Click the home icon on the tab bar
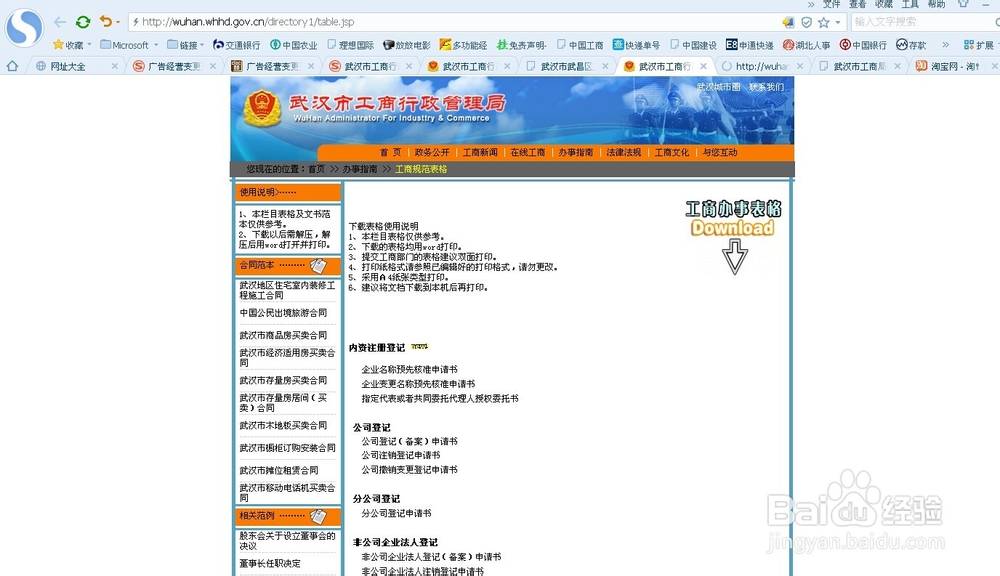This screenshot has width=1000, height=576. pos(10,65)
